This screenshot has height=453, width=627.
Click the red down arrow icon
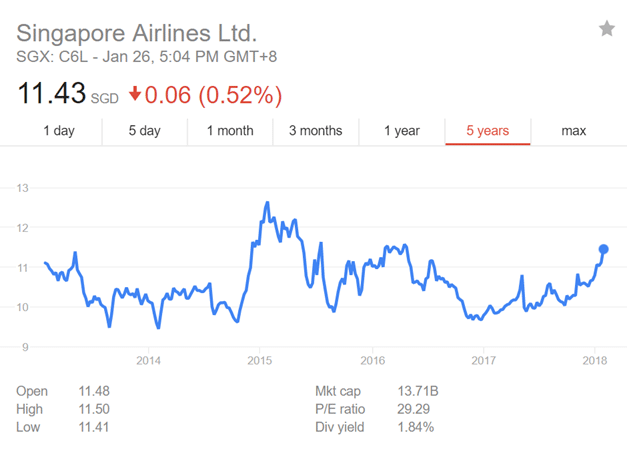coord(134,96)
